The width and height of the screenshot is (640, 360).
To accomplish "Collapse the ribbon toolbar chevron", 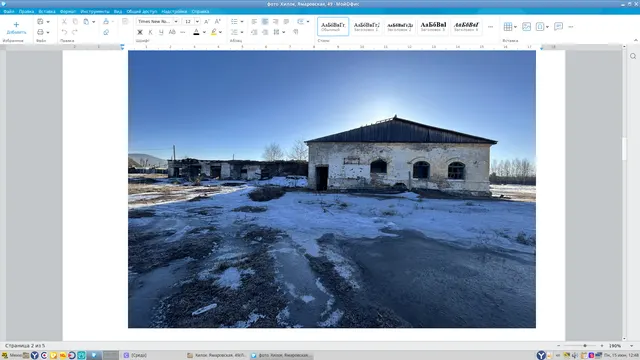I will tap(636, 40).
